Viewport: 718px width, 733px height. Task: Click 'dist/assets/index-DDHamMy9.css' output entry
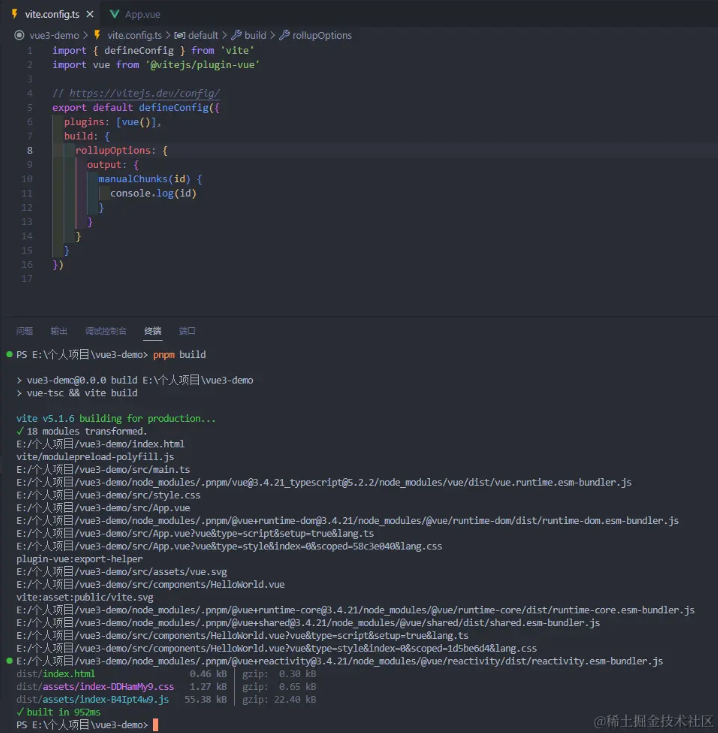tap(95, 687)
